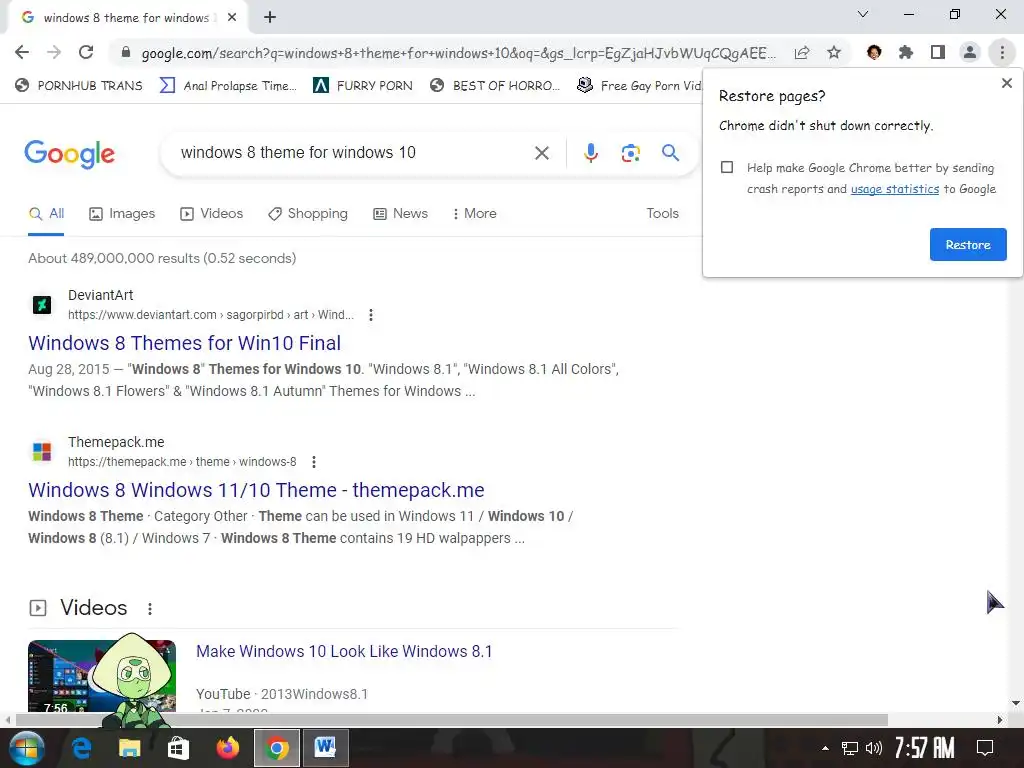This screenshot has width=1024, height=768.
Task: Open the Windows Start menu
Action: [x=25, y=748]
